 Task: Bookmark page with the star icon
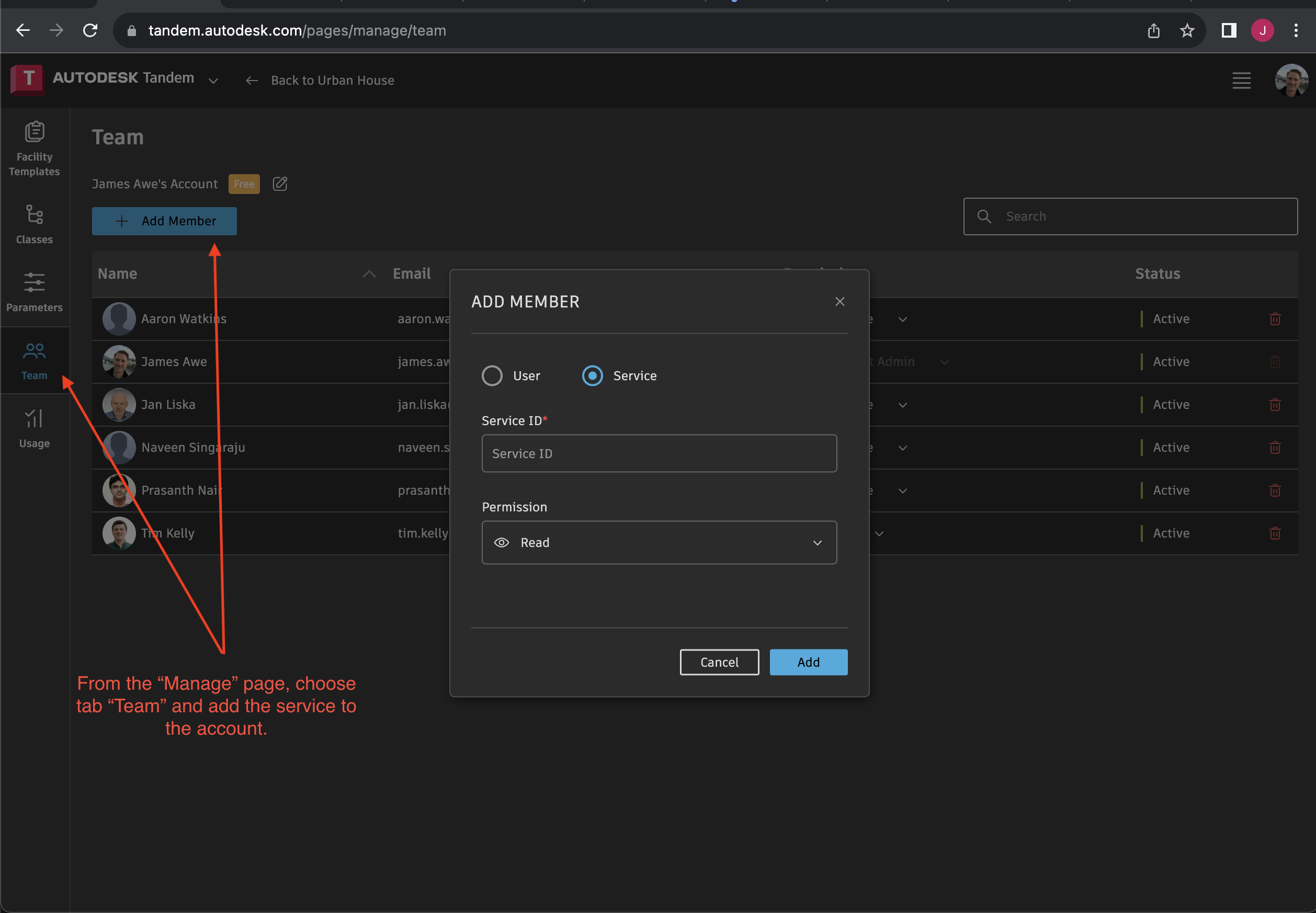pos(1187,30)
